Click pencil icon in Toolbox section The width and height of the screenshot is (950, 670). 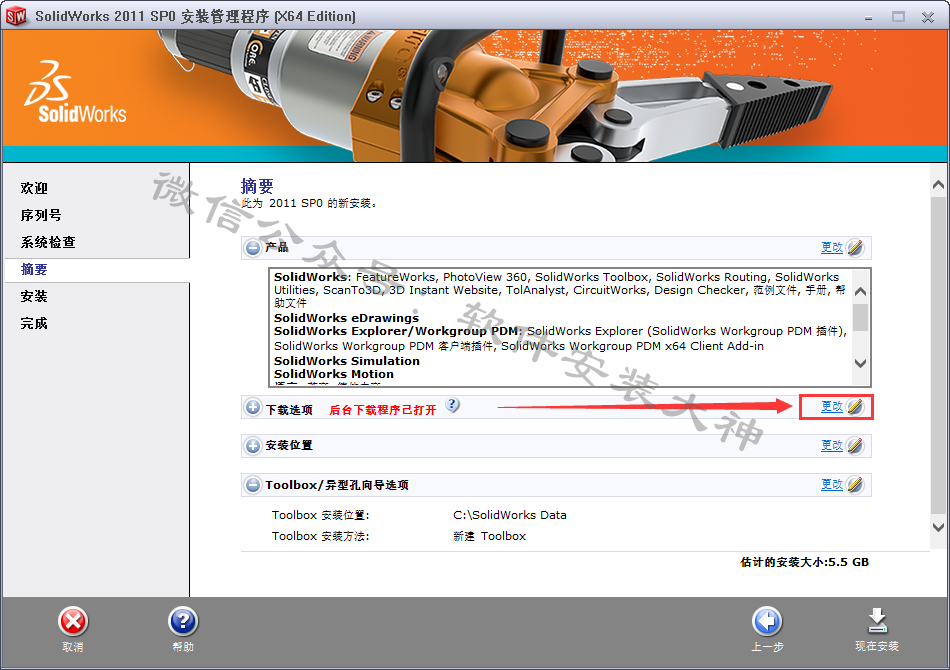[855, 485]
